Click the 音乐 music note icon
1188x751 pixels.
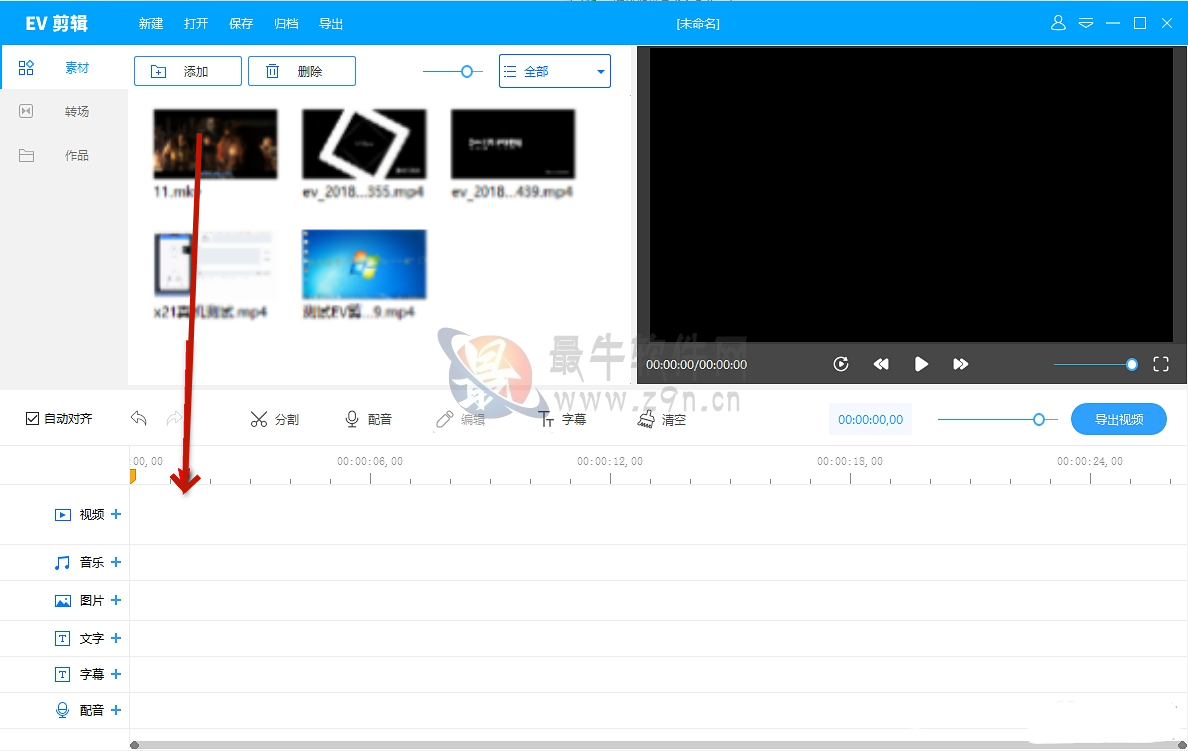(62, 562)
